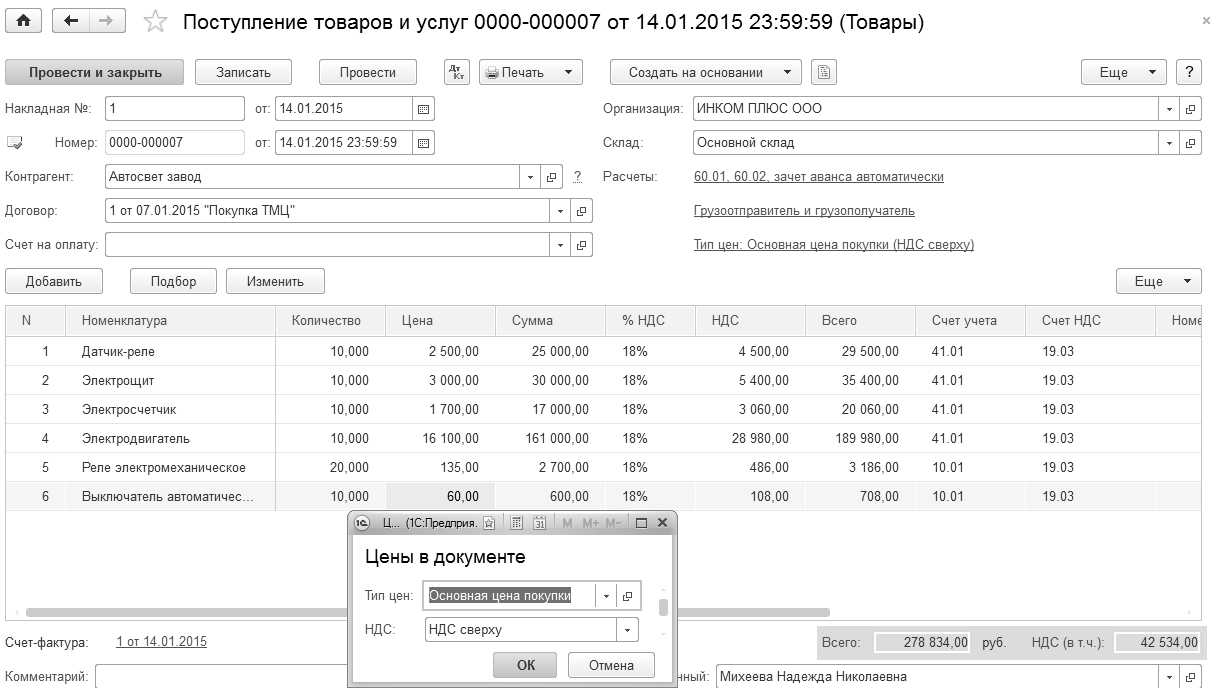1222x688 pixels.
Task: Click the Счет учета column header
Action: click(x=970, y=321)
